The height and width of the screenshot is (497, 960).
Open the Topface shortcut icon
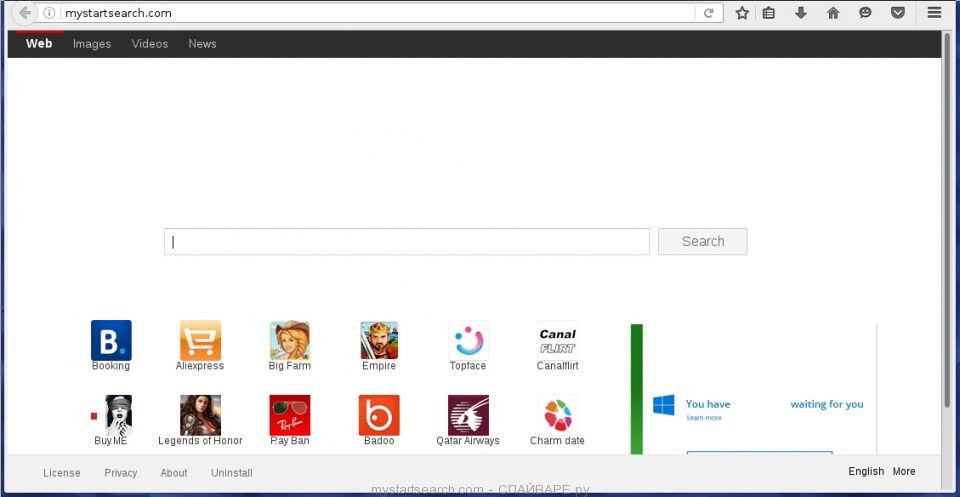click(468, 340)
